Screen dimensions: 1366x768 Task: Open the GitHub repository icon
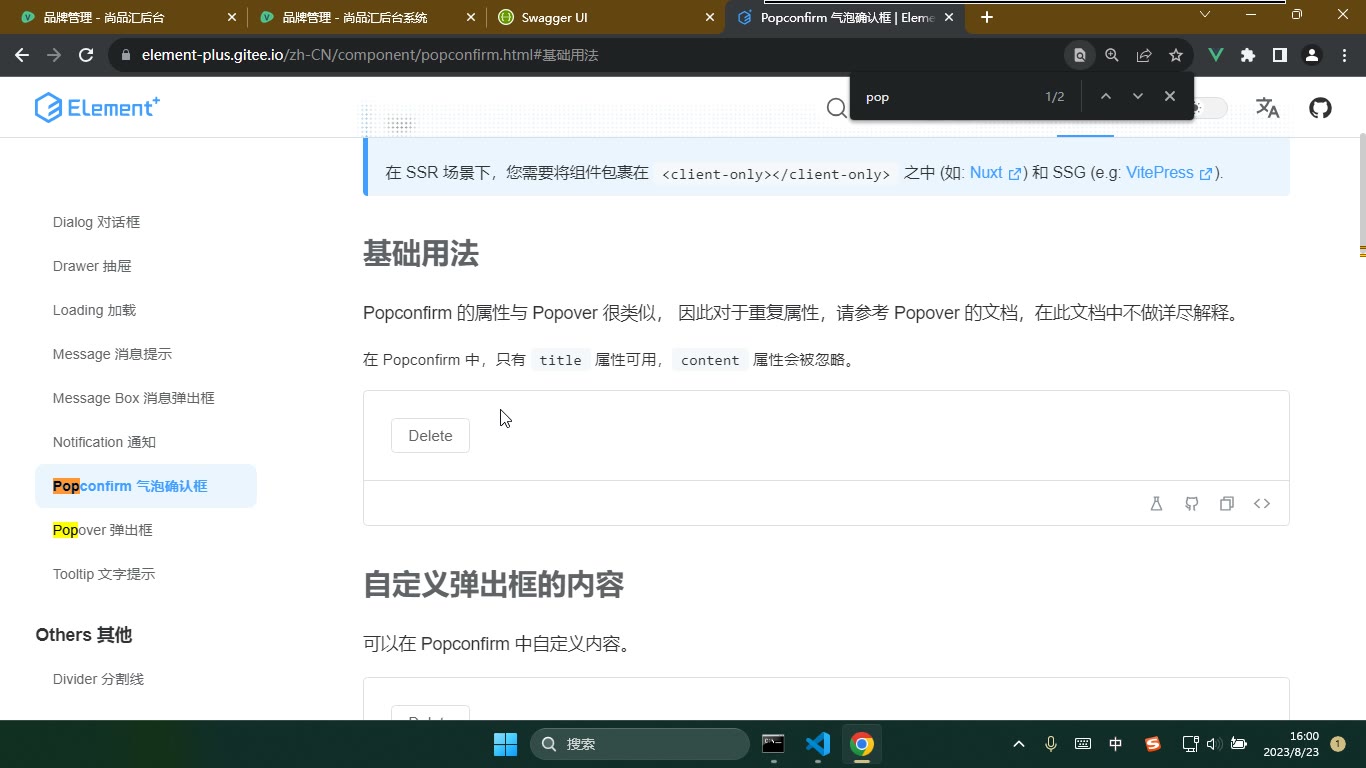click(1321, 108)
